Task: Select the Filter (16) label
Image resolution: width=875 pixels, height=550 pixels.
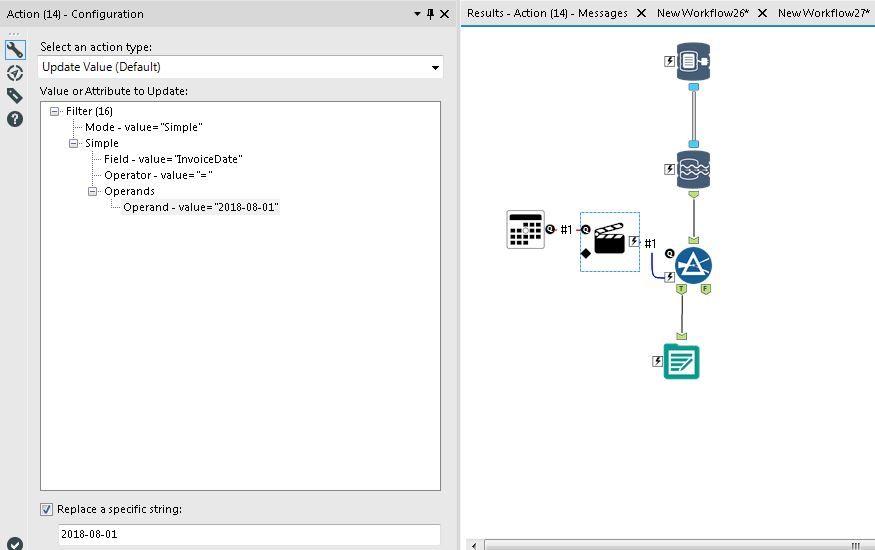Action: (89, 111)
